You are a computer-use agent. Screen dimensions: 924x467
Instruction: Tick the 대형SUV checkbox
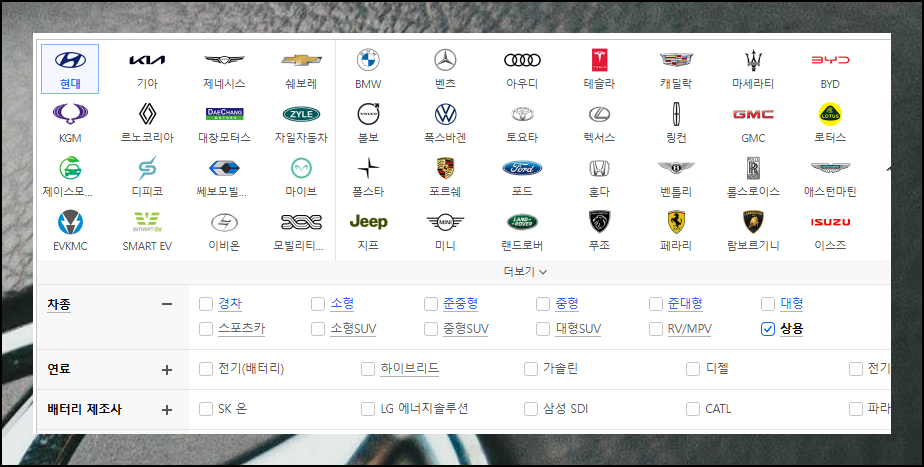click(543, 329)
